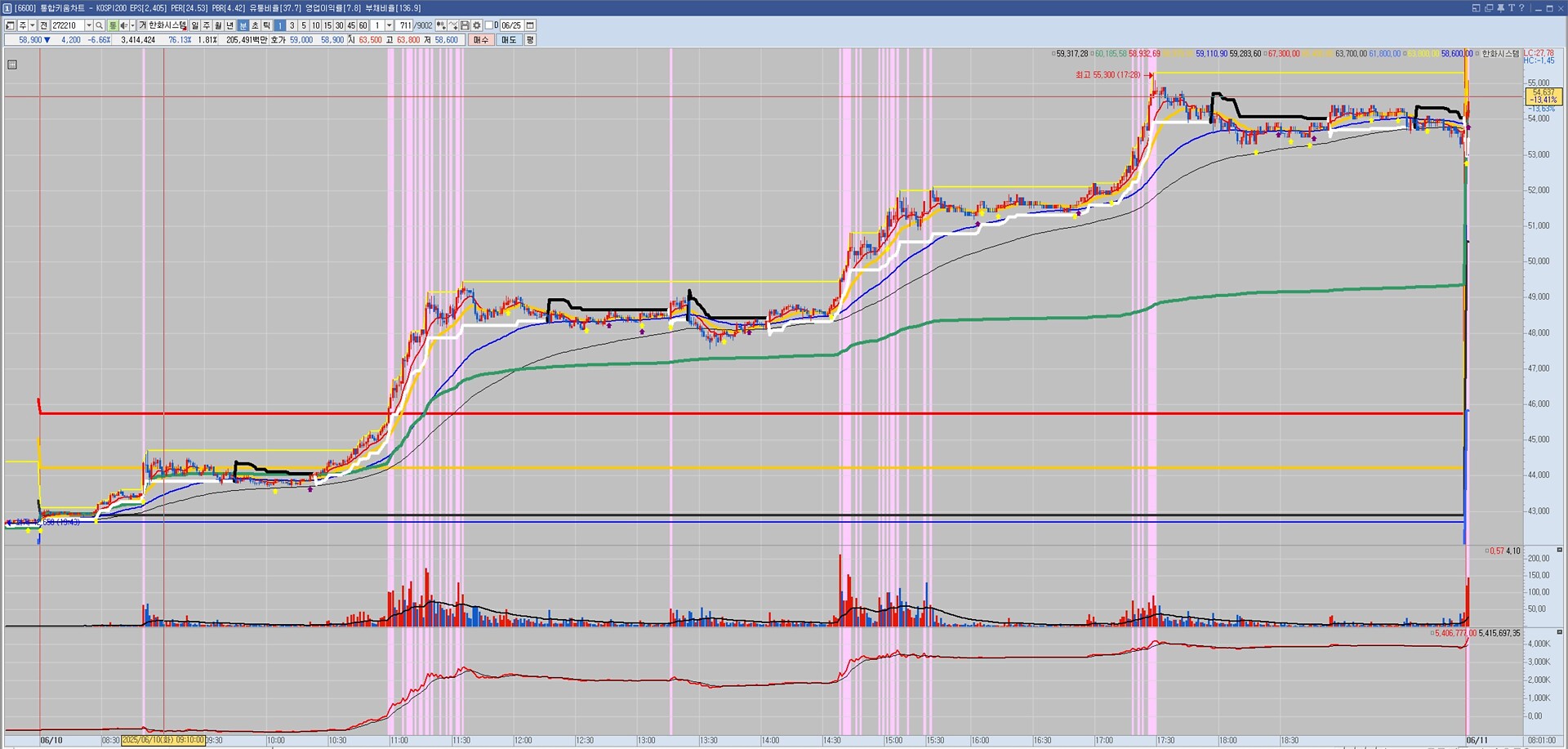Viewport: 1568px width, 749px height.
Task: Click the 매도 (sell) button
Action: (509, 40)
